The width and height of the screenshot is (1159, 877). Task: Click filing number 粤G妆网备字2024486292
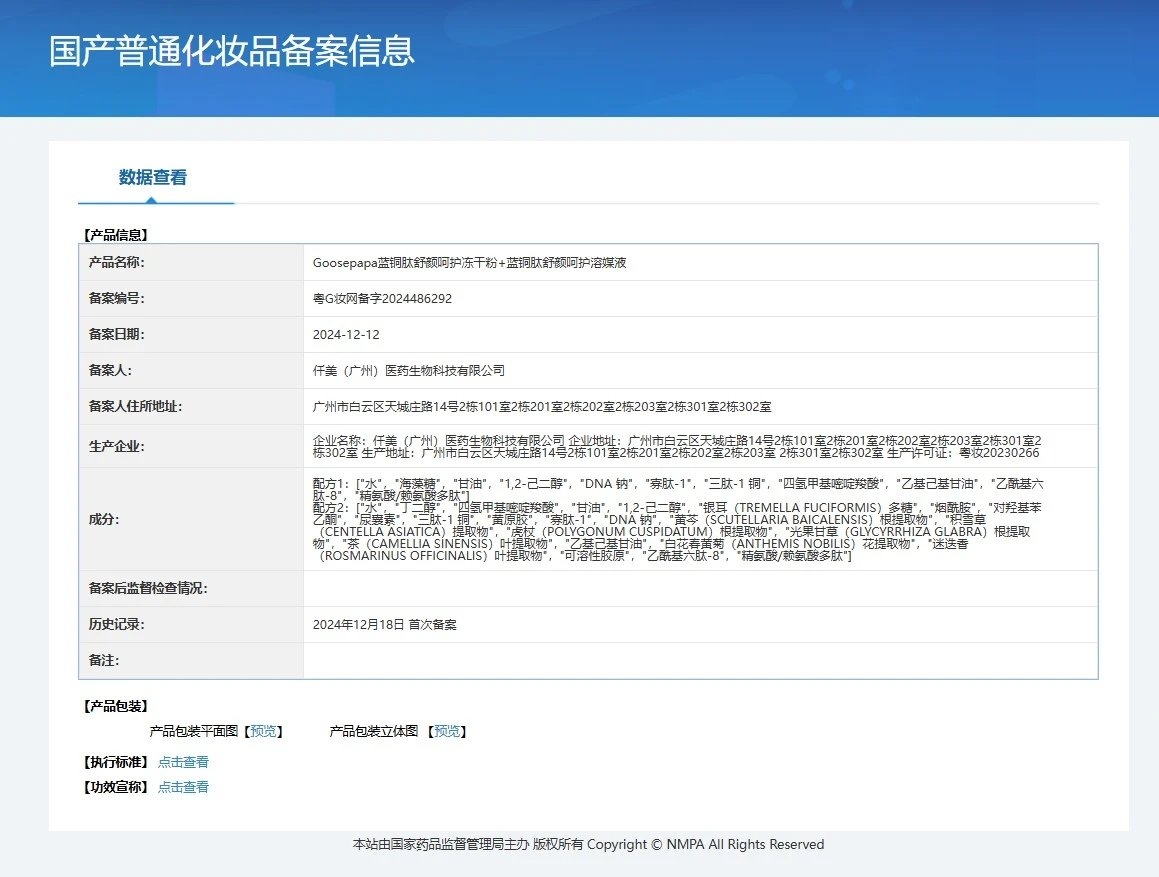click(382, 299)
